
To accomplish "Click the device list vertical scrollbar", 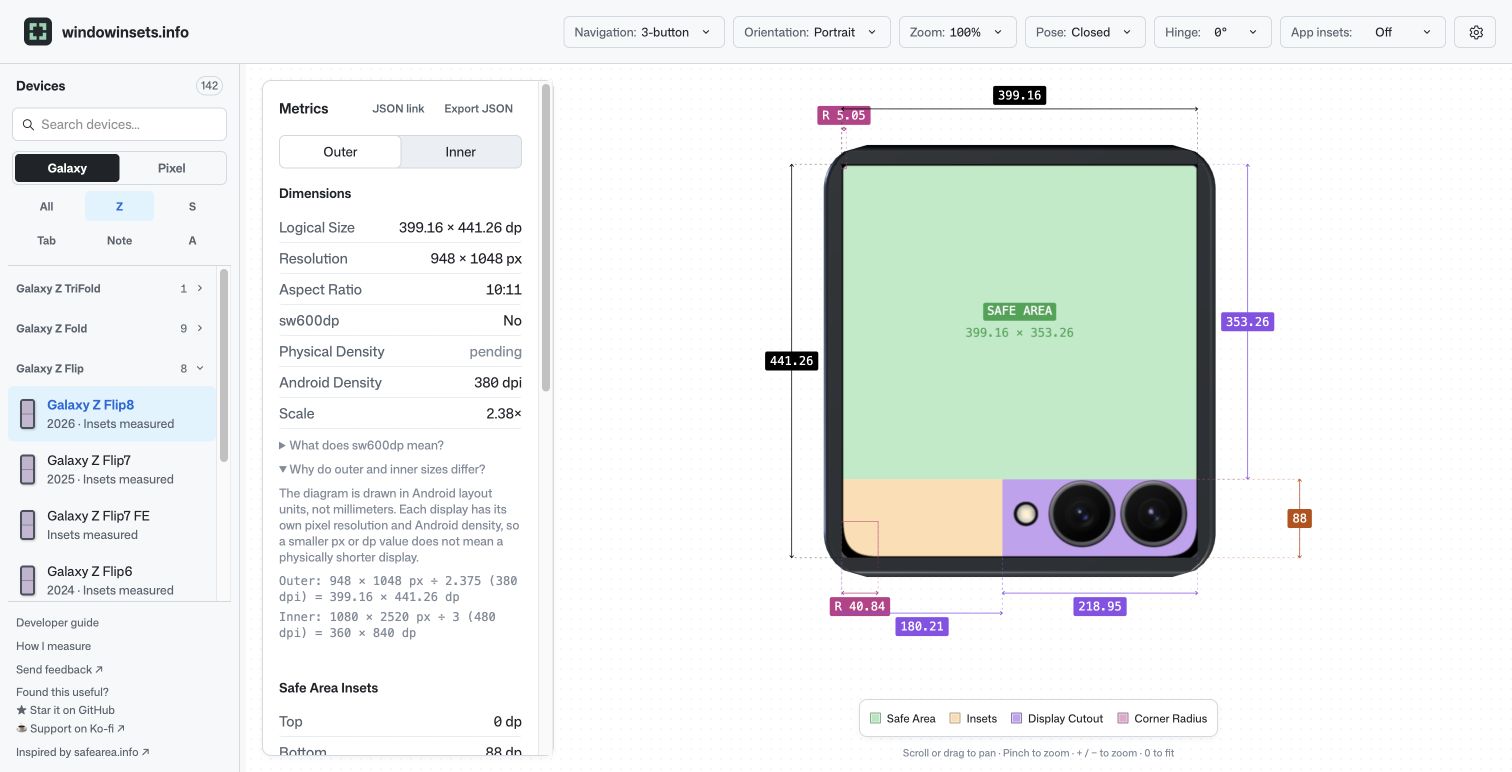I will (x=224, y=365).
